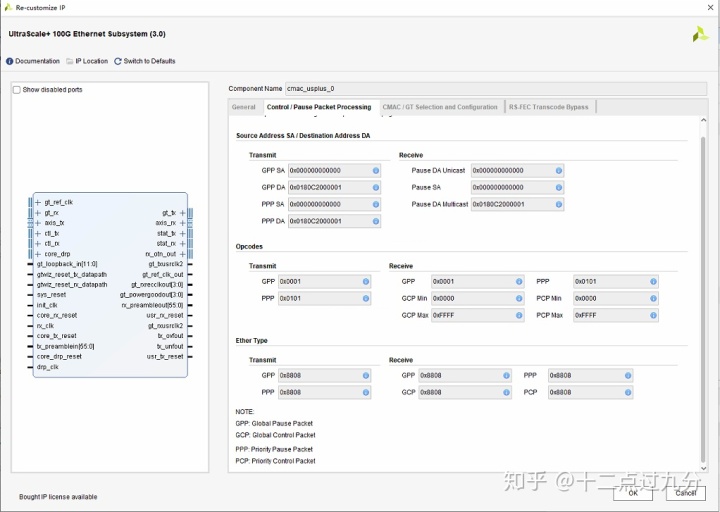Open the Documentation link
Viewport: 720px width, 512px height.
coord(37,62)
